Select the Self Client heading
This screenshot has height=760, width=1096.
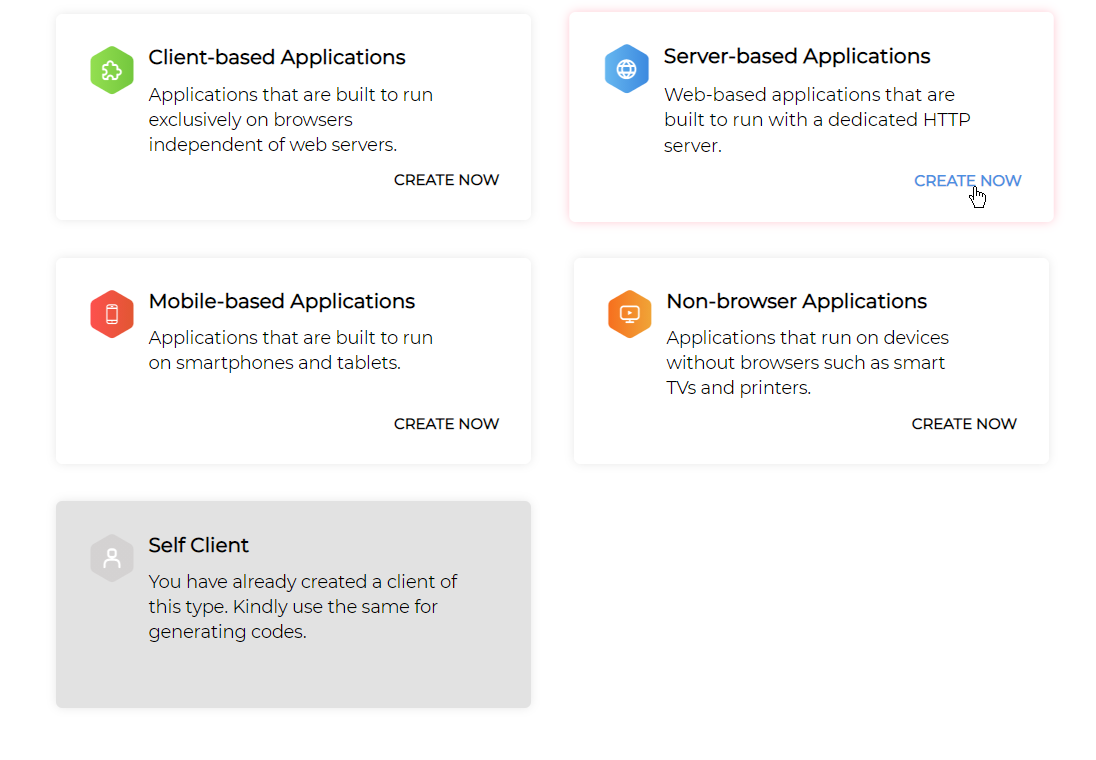tap(199, 545)
